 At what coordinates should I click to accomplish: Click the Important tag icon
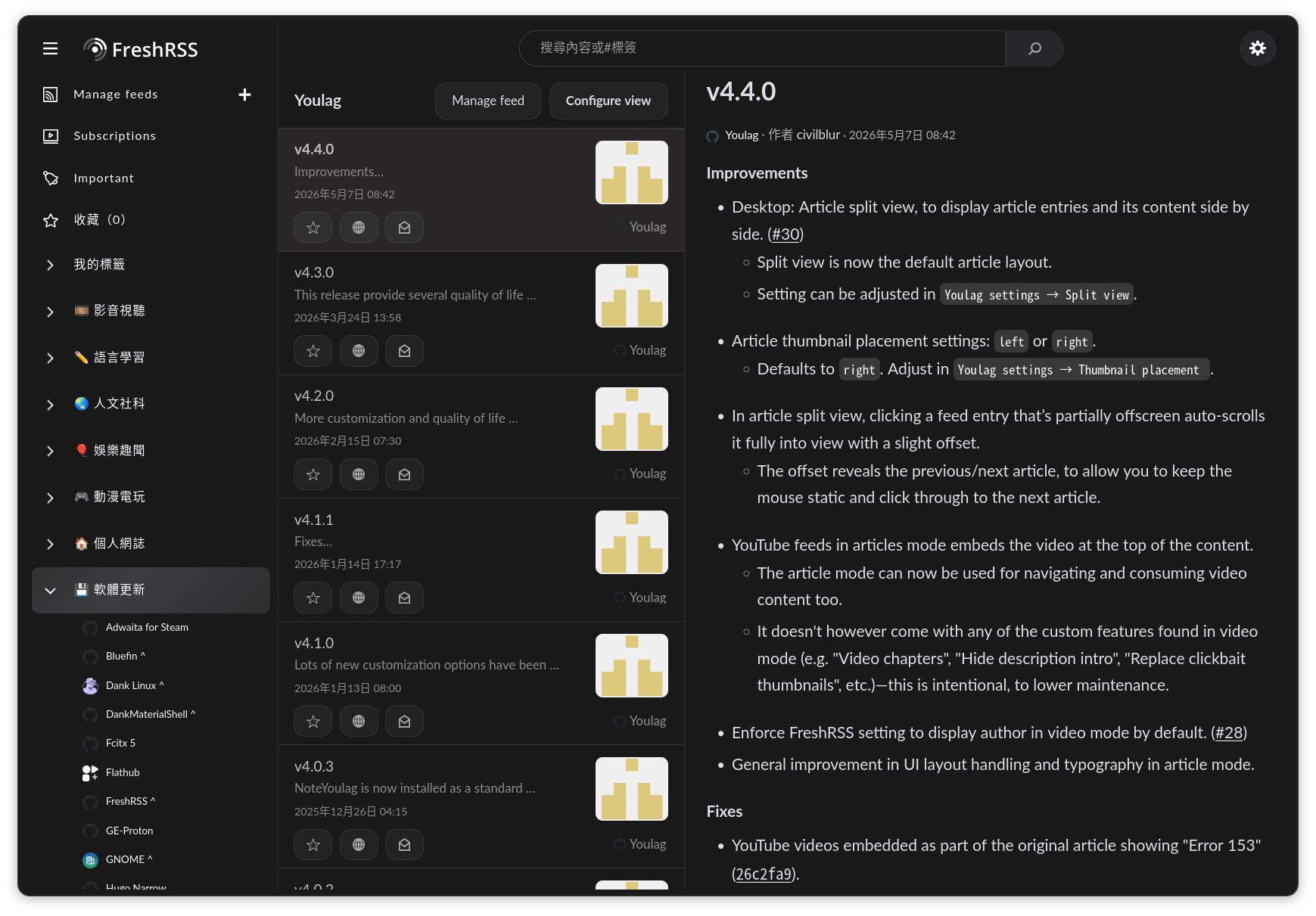point(51,179)
